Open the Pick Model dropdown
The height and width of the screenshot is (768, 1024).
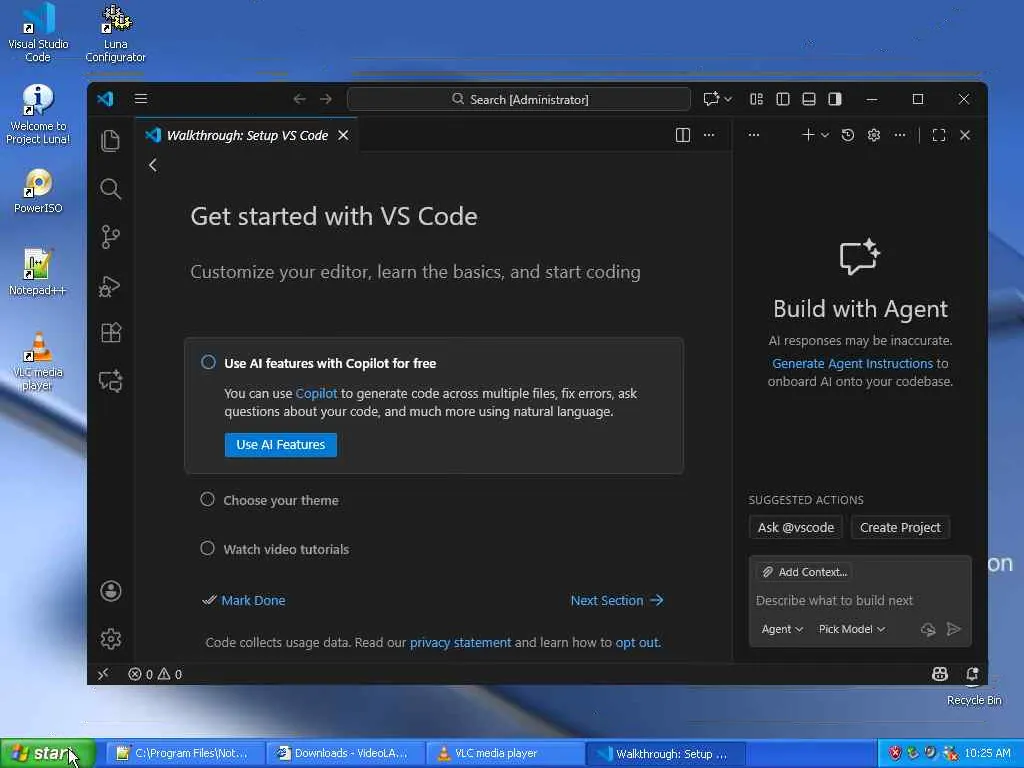(x=852, y=629)
